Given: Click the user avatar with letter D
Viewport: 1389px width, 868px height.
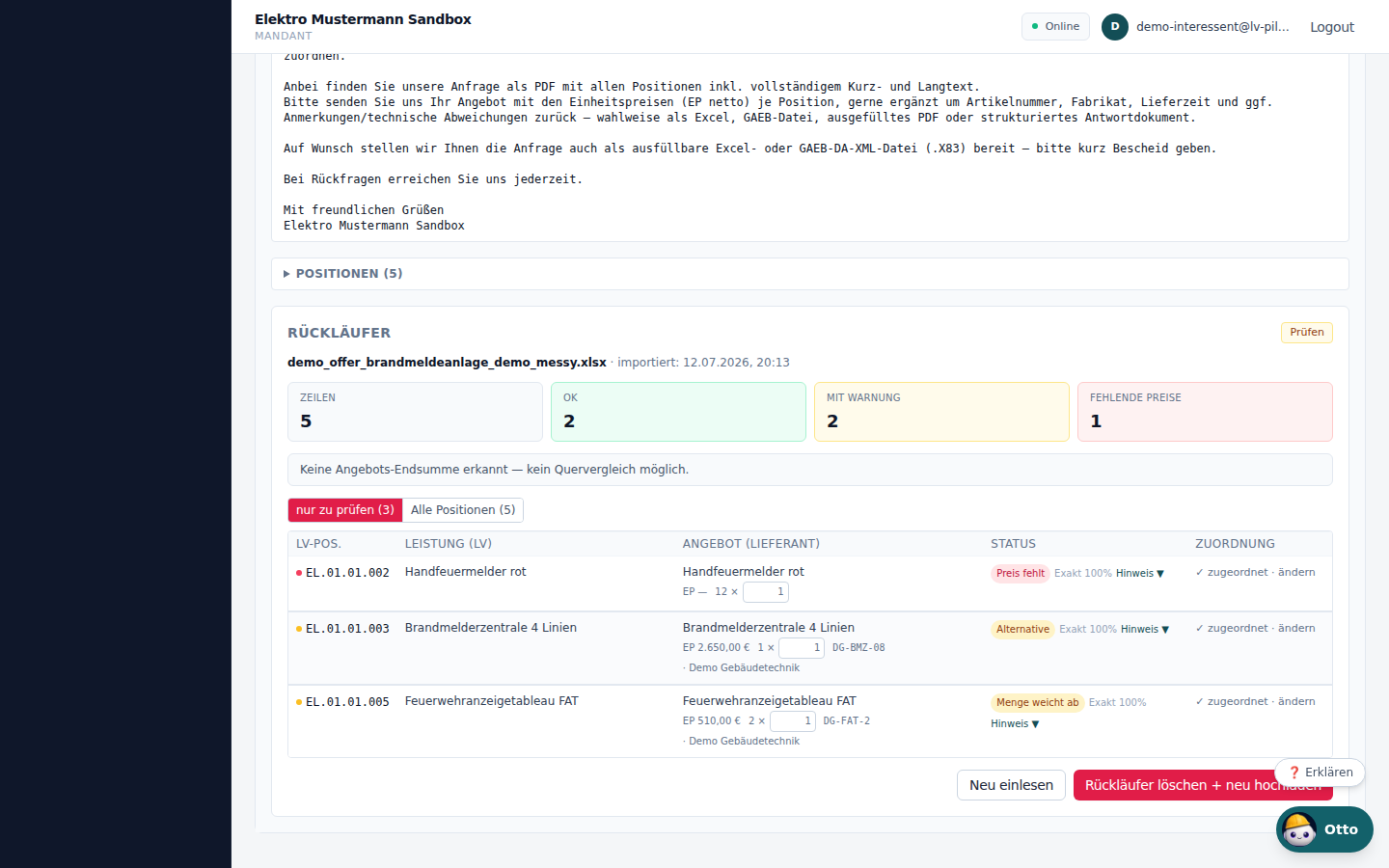Looking at the screenshot, I should pos(1115,27).
